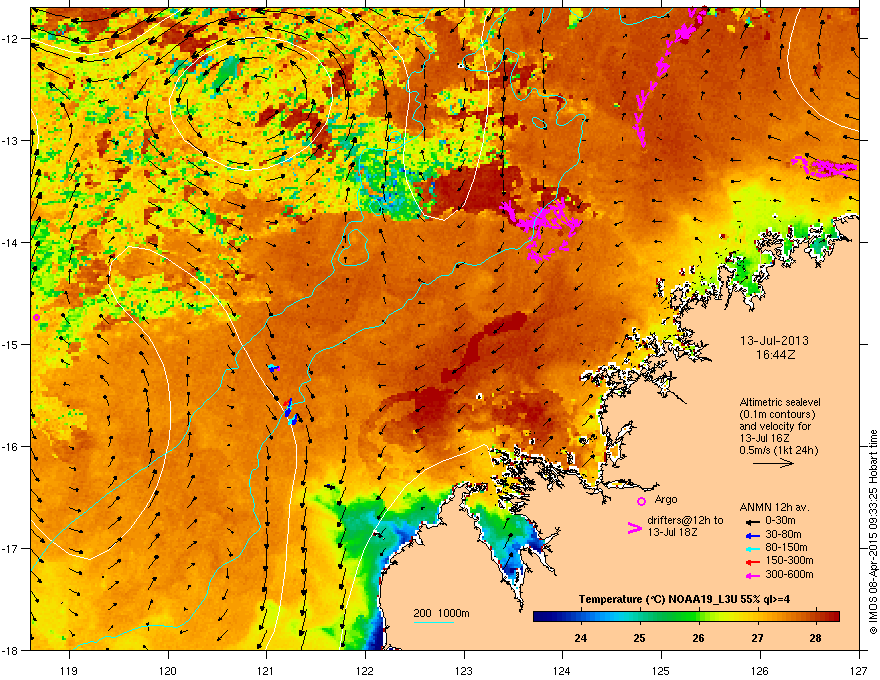Click the '-14' latitude axis label
The height and width of the screenshot is (680, 880).
(x=10, y=242)
